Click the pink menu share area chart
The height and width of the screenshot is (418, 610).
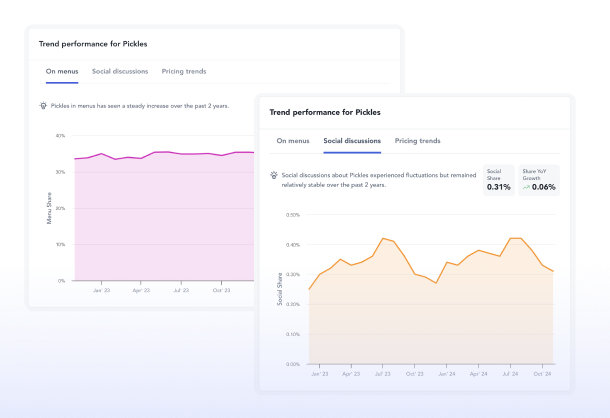click(163, 218)
